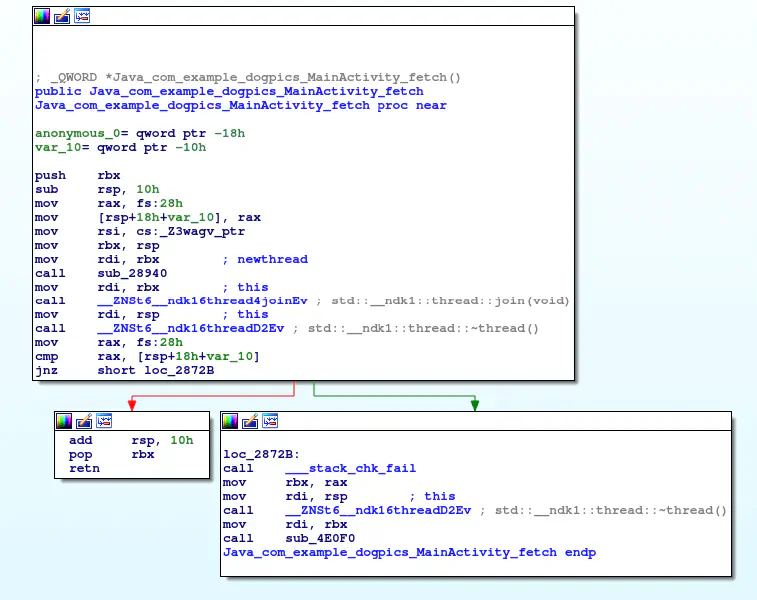757x600 pixels.
Task: Click the pencil edit icon on the main function block
Action: coord(62,16)
